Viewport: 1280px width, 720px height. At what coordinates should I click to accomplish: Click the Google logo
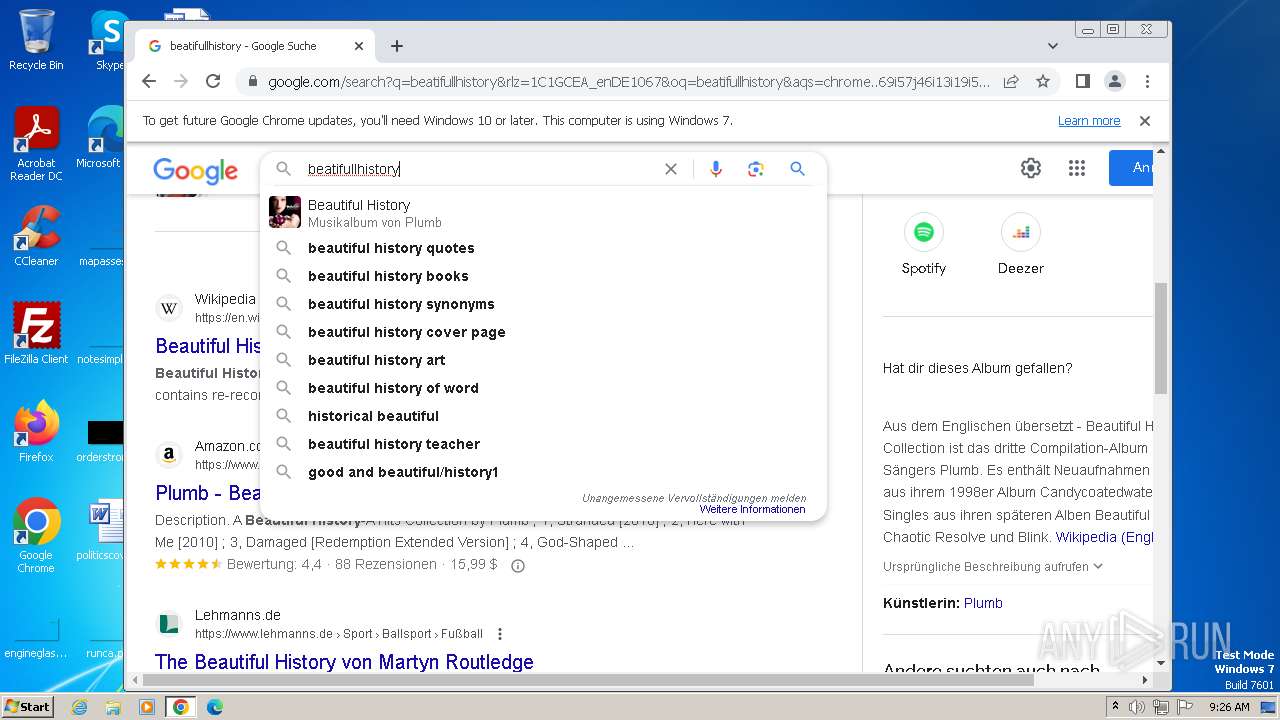(195, 170)
